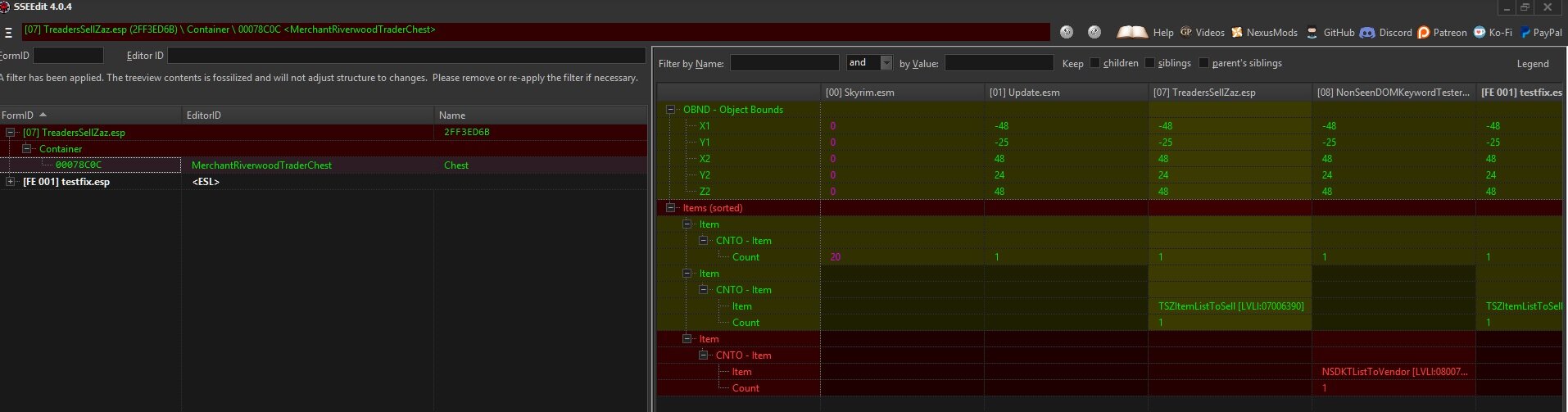This screenshot has height=412, width=1568.
Task: Click the Editor ID input field
Action: tap(406, 55)
